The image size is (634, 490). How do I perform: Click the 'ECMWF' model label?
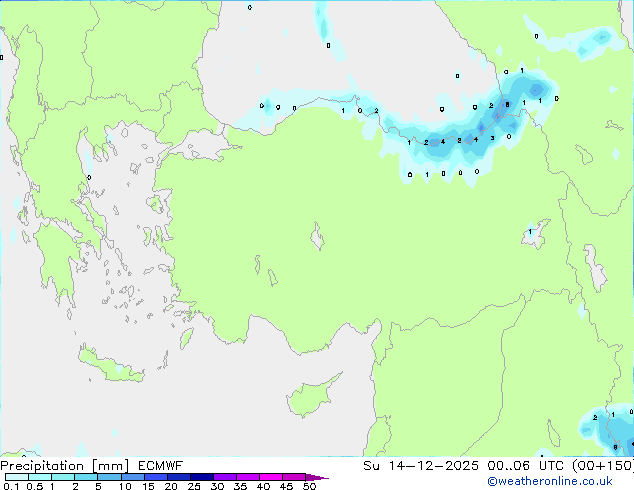coord(161,466)
